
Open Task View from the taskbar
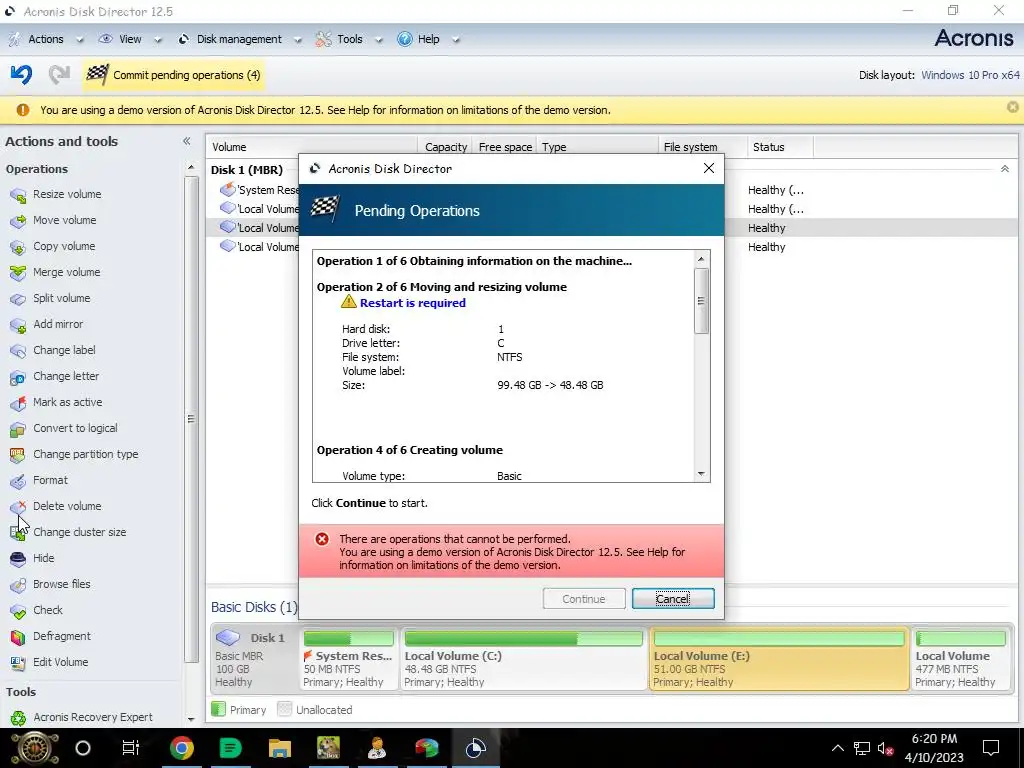point(131,748)
